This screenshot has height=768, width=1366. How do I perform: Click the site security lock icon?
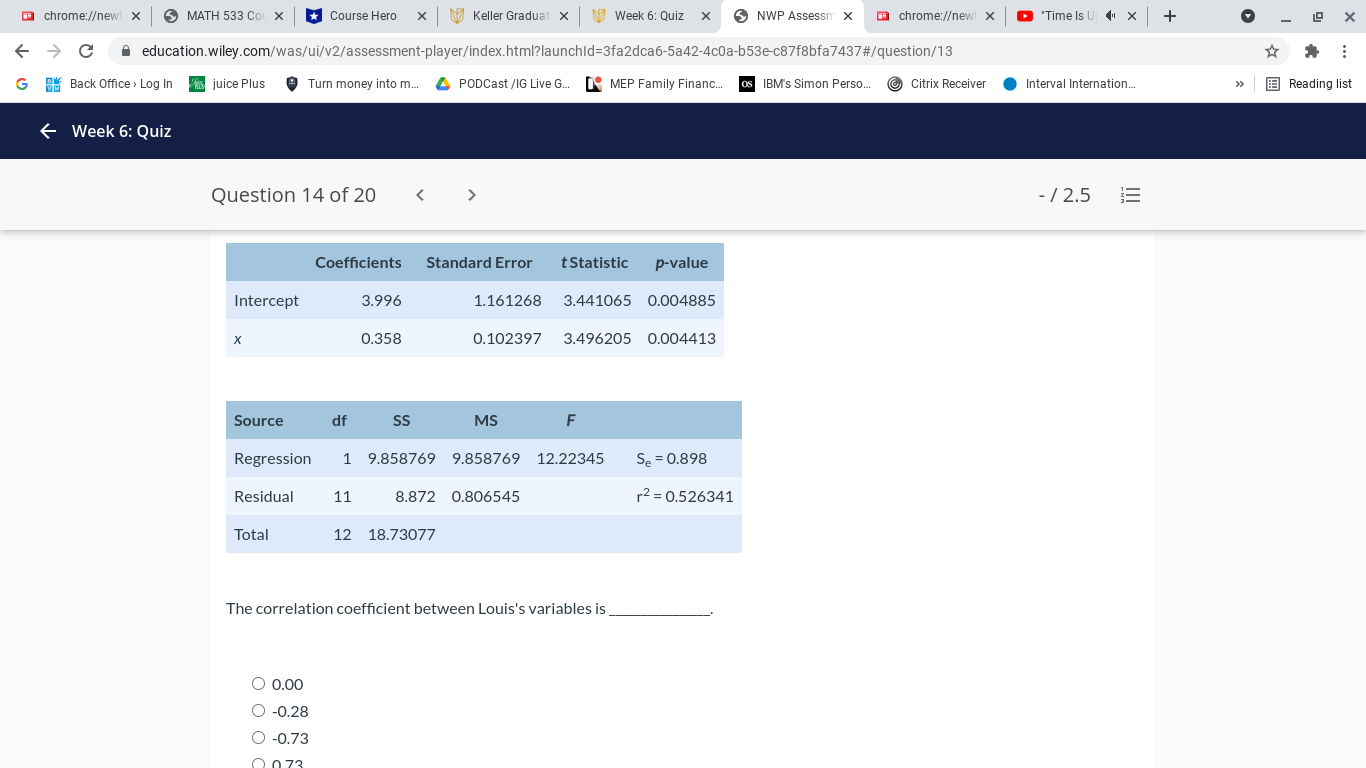pyautogui.click(x=126, y=51)
